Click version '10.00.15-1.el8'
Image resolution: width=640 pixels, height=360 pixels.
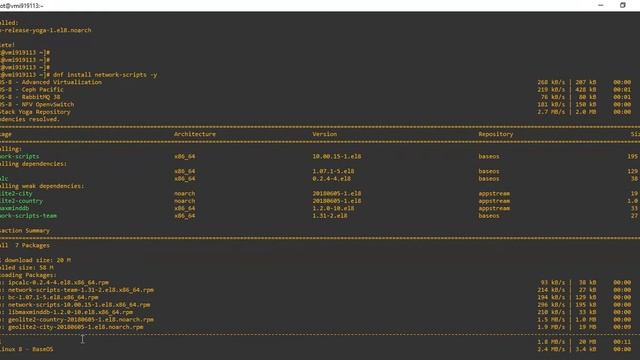[337, 156]
